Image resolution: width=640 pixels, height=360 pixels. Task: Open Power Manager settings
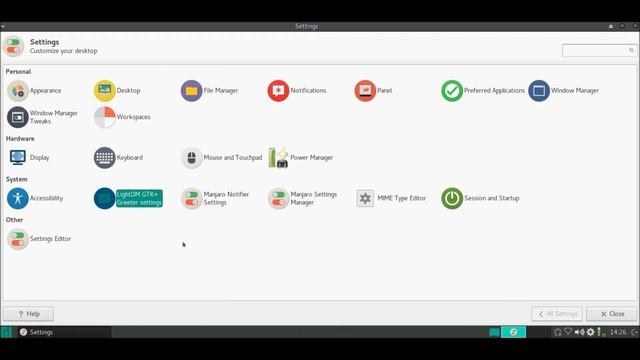point(300,158)
